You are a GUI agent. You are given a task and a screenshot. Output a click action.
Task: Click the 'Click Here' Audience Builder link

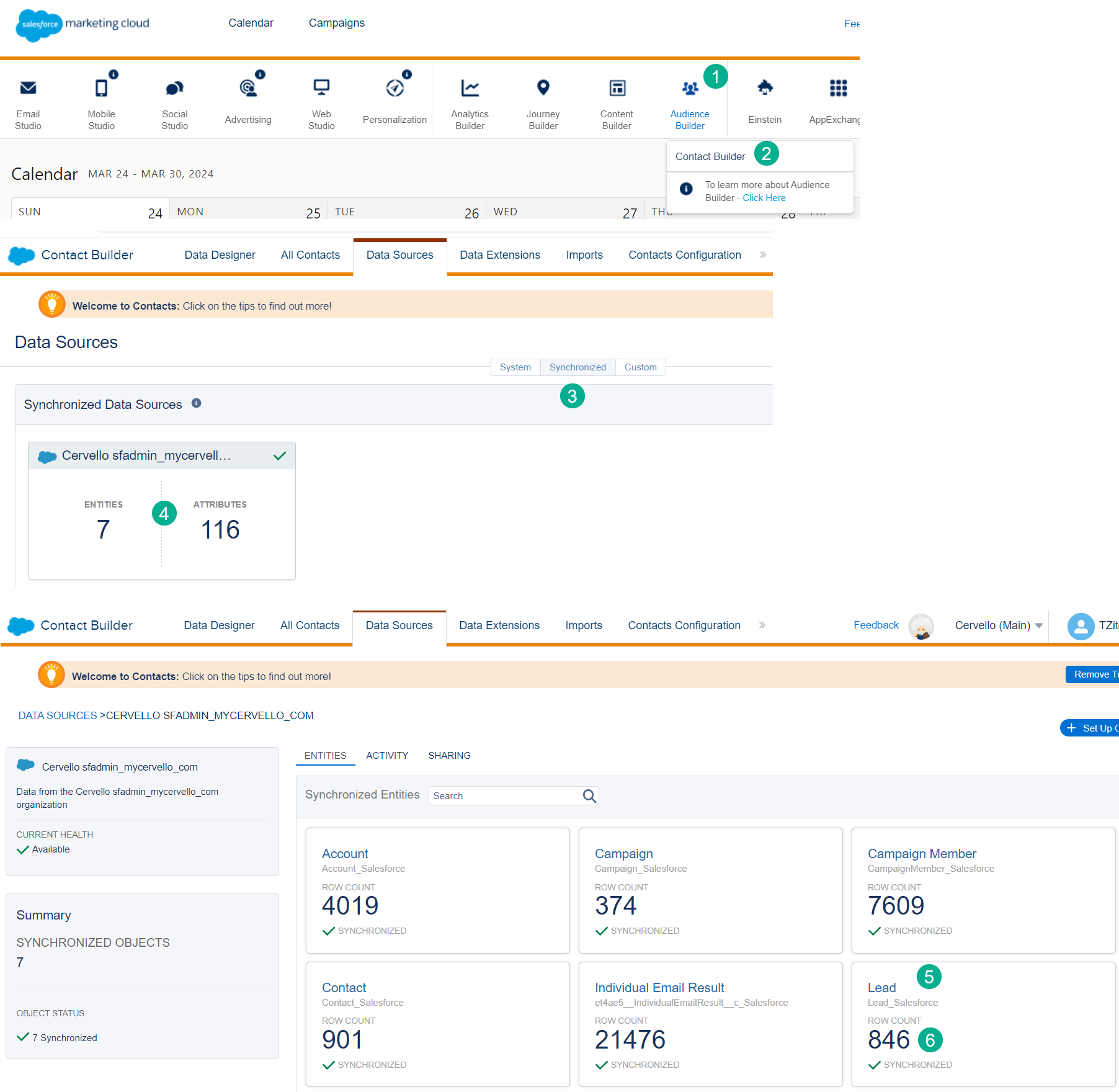point(764,197)
